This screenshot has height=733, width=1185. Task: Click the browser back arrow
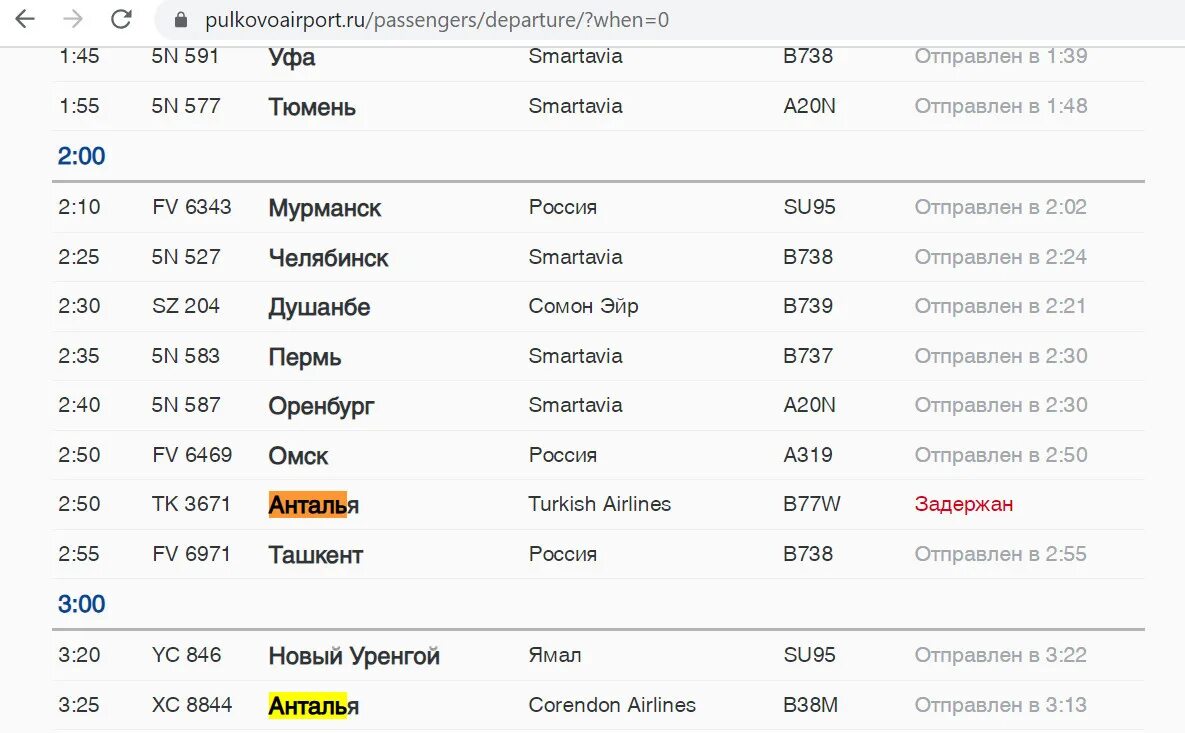[25, 19]
